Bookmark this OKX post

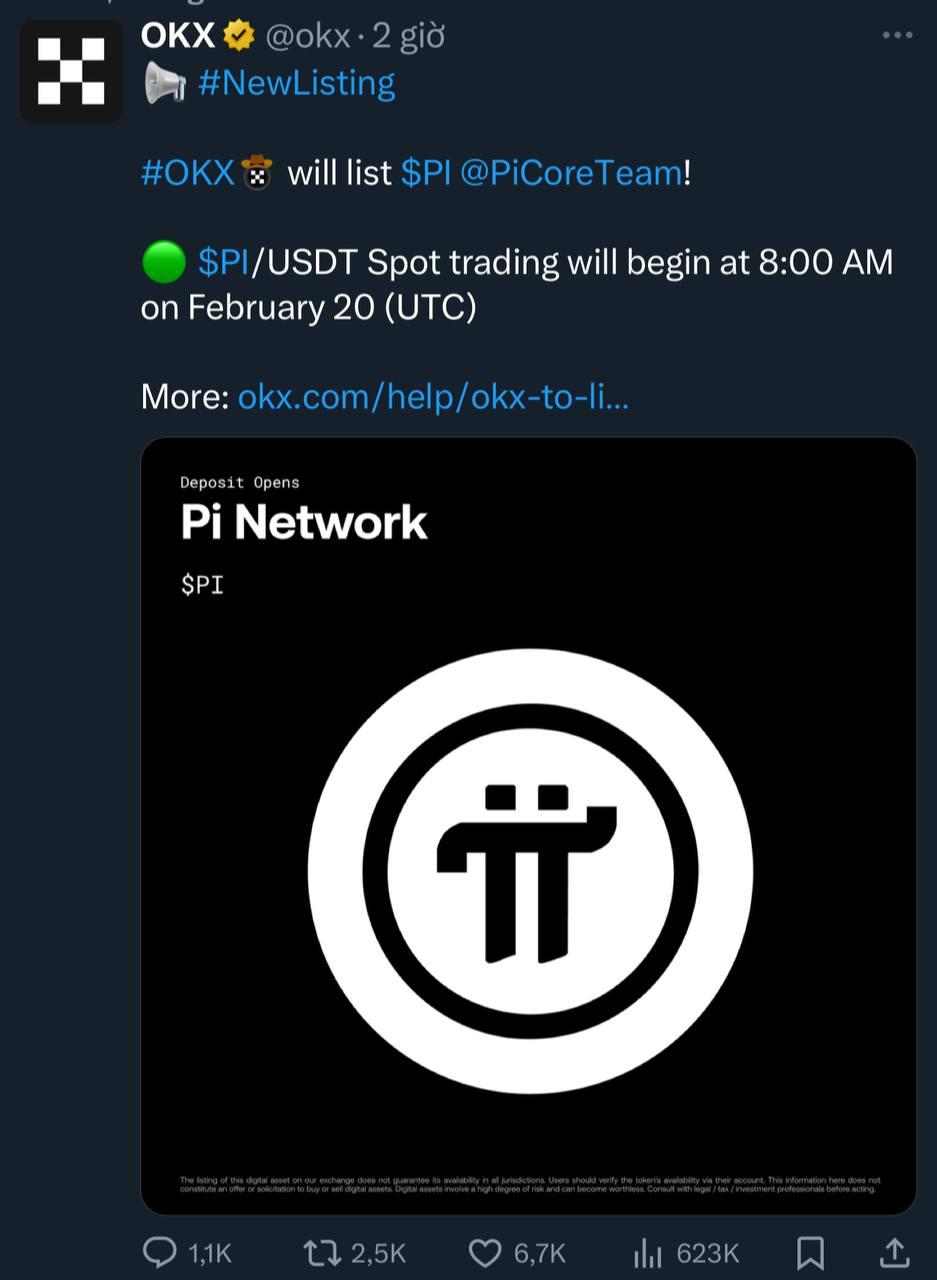click(810, 1251)
